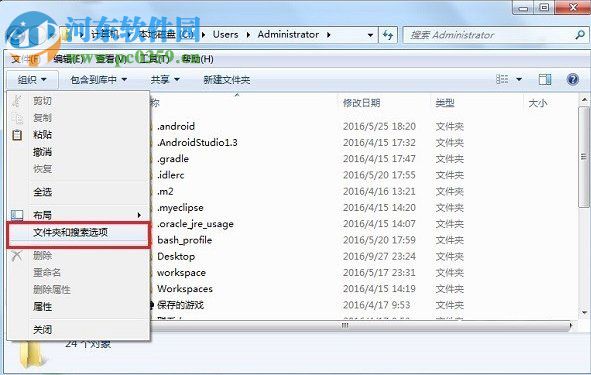Image resolution: width=591 pixels, height=375 pixels.
Task: Open the 布局 submenu
Action: [x=42, y=215]
